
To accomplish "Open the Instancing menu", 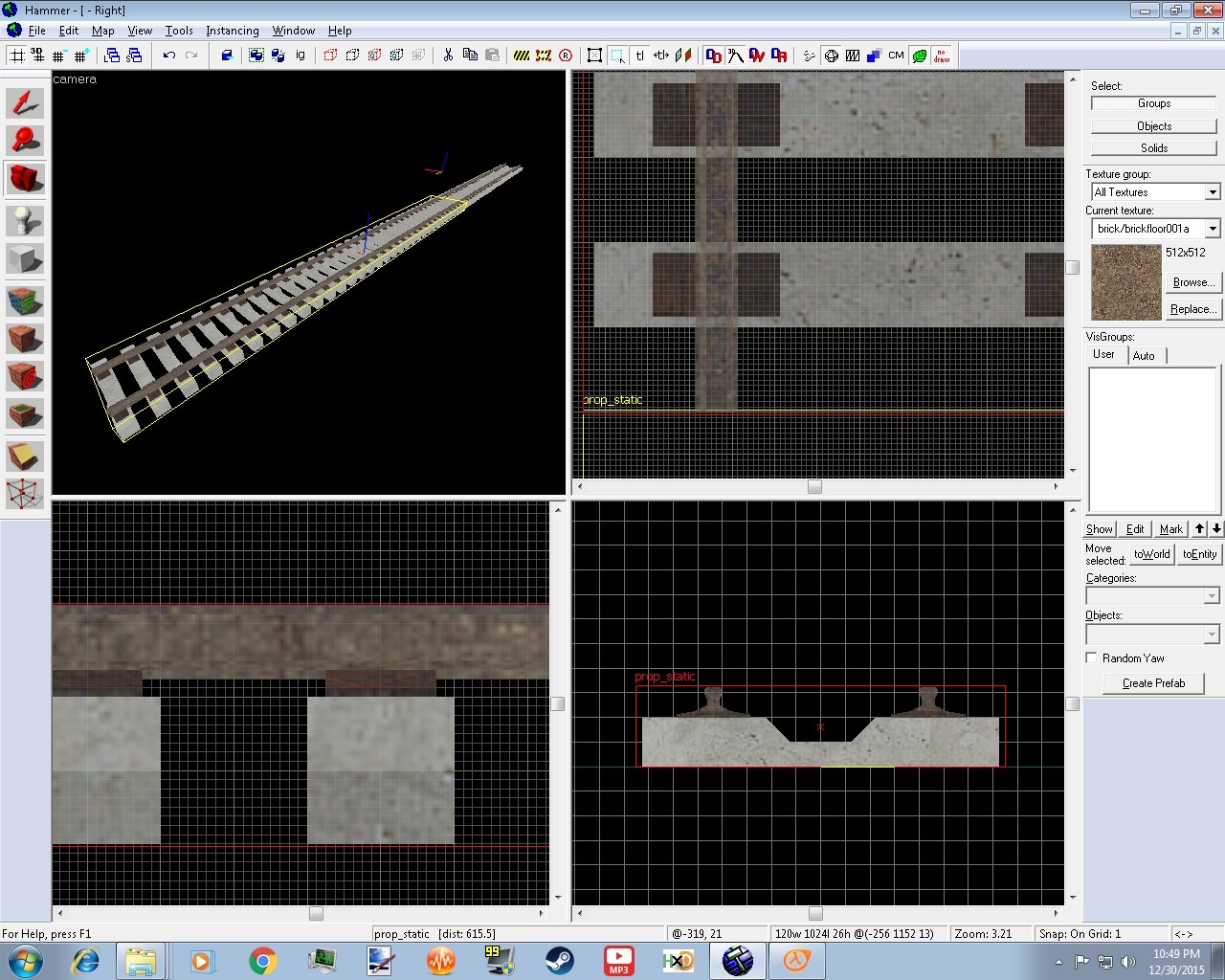I will point(233,31).
